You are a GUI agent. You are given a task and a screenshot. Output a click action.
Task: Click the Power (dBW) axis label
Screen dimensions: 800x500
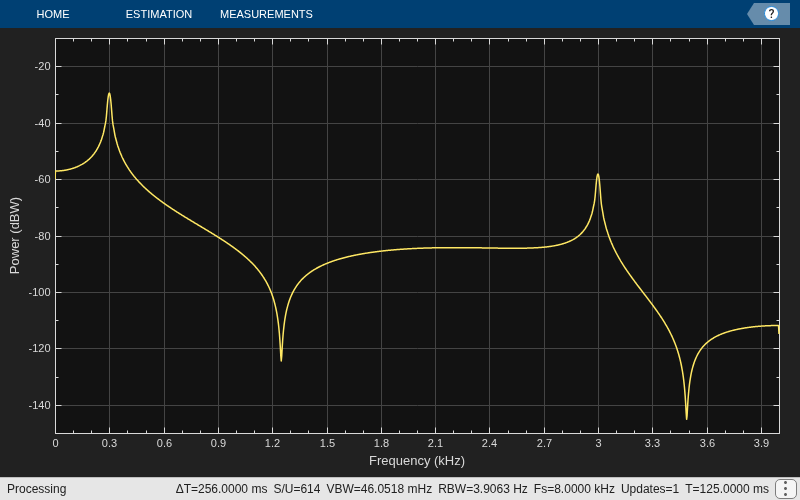pyautogui.click(x=15, y=236)
